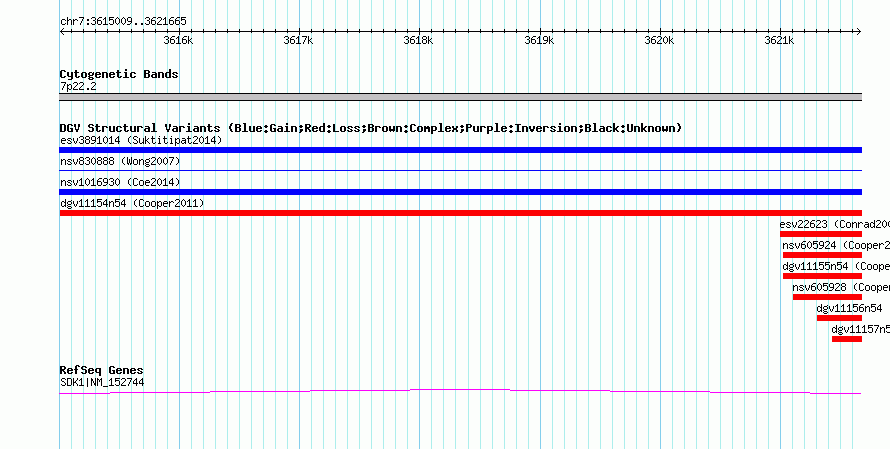
Task: Click the chr7:3615009..3621665 region label
Action: point(123,22)
